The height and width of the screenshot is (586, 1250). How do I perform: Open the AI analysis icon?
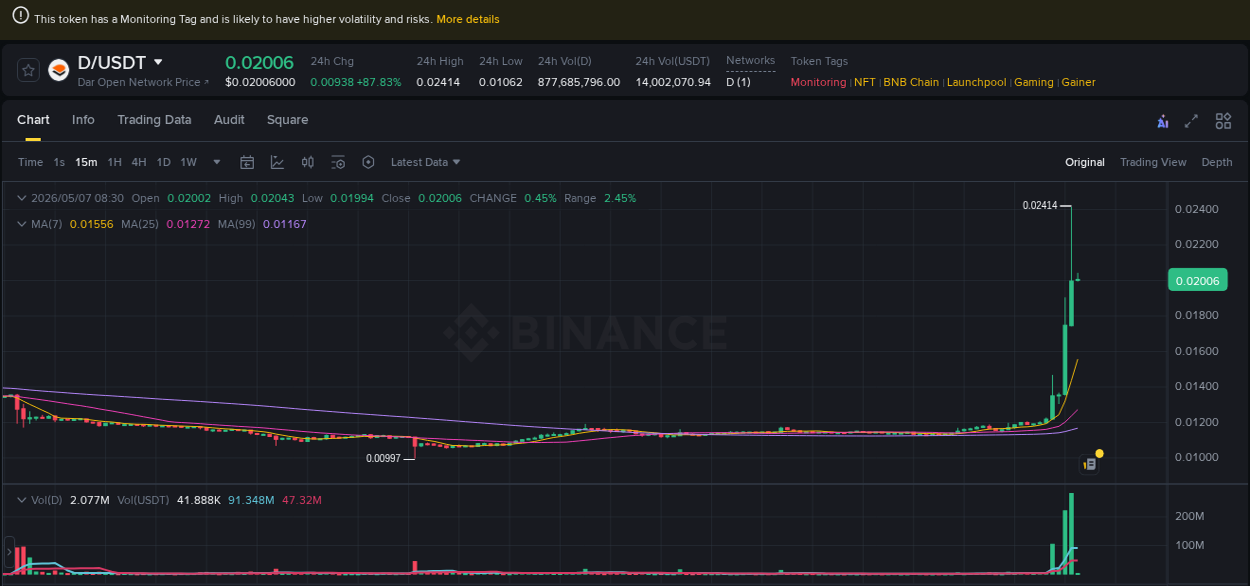(1162, 121)
